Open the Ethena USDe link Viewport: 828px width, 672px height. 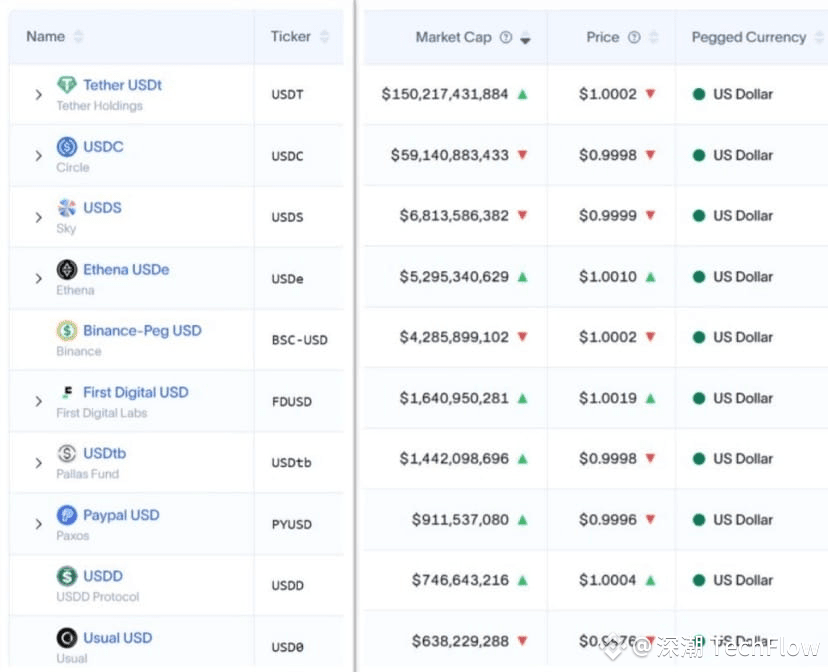pyautogui.click(x=126, y=269)
